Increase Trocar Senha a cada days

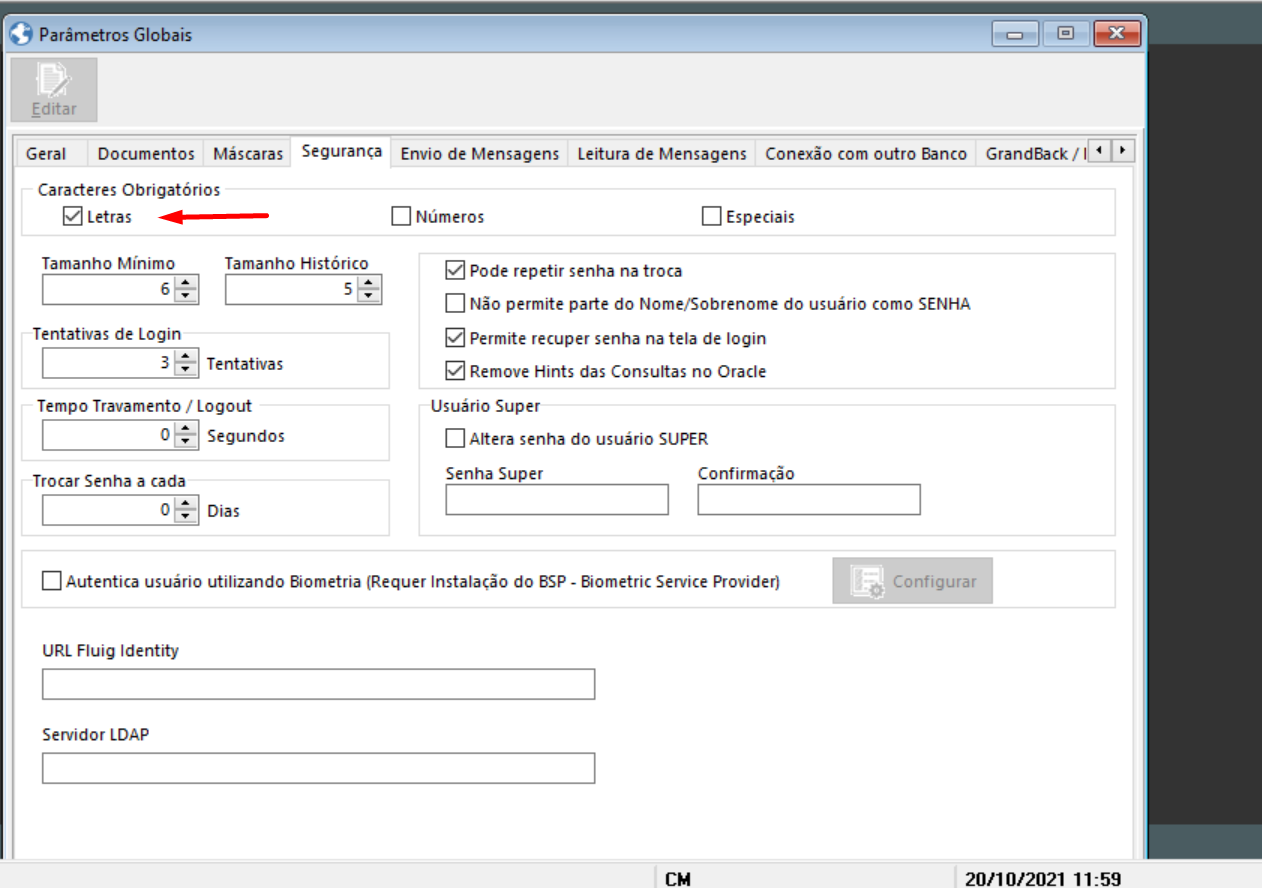[186, 503]
